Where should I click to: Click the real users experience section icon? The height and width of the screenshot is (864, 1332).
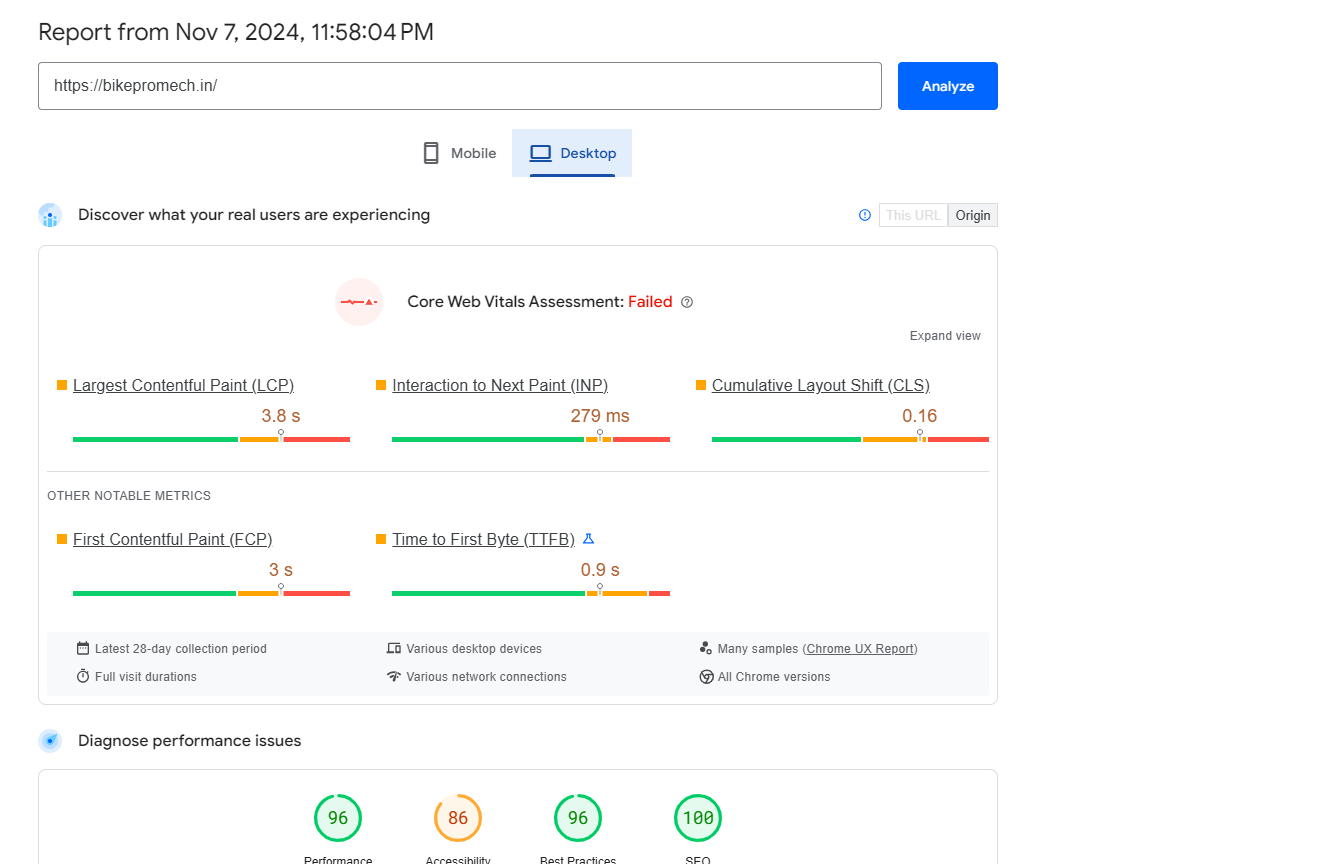[x=50, y=215]
